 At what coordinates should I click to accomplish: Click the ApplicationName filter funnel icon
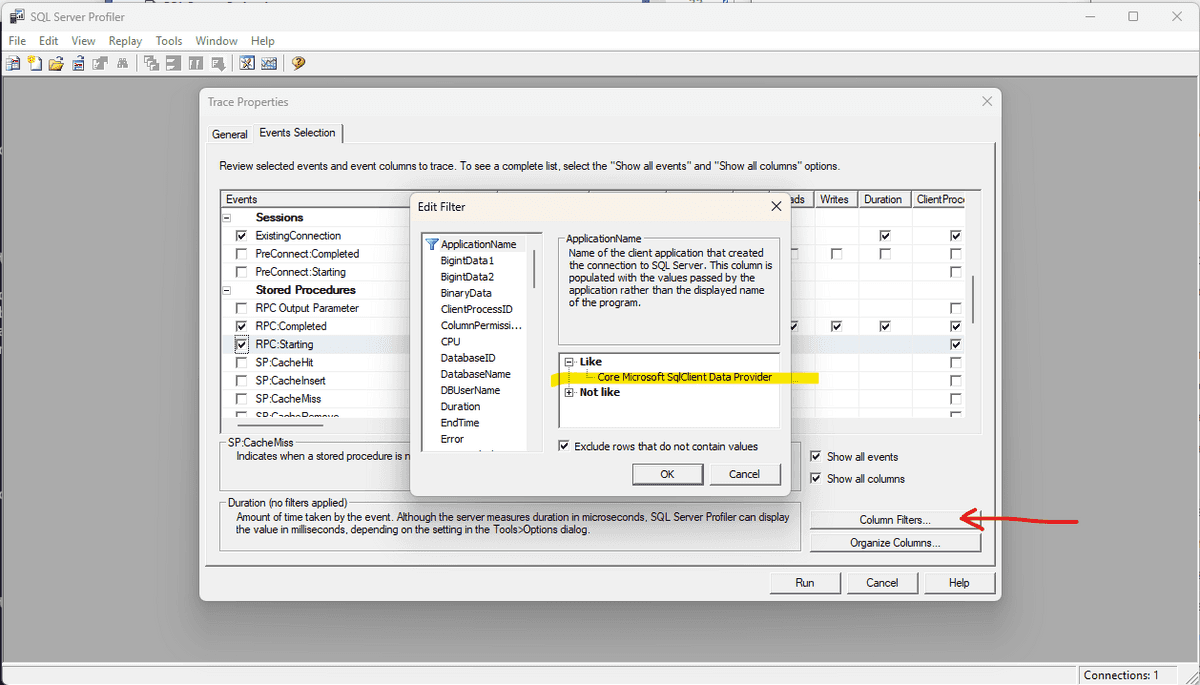pos(430,243)
